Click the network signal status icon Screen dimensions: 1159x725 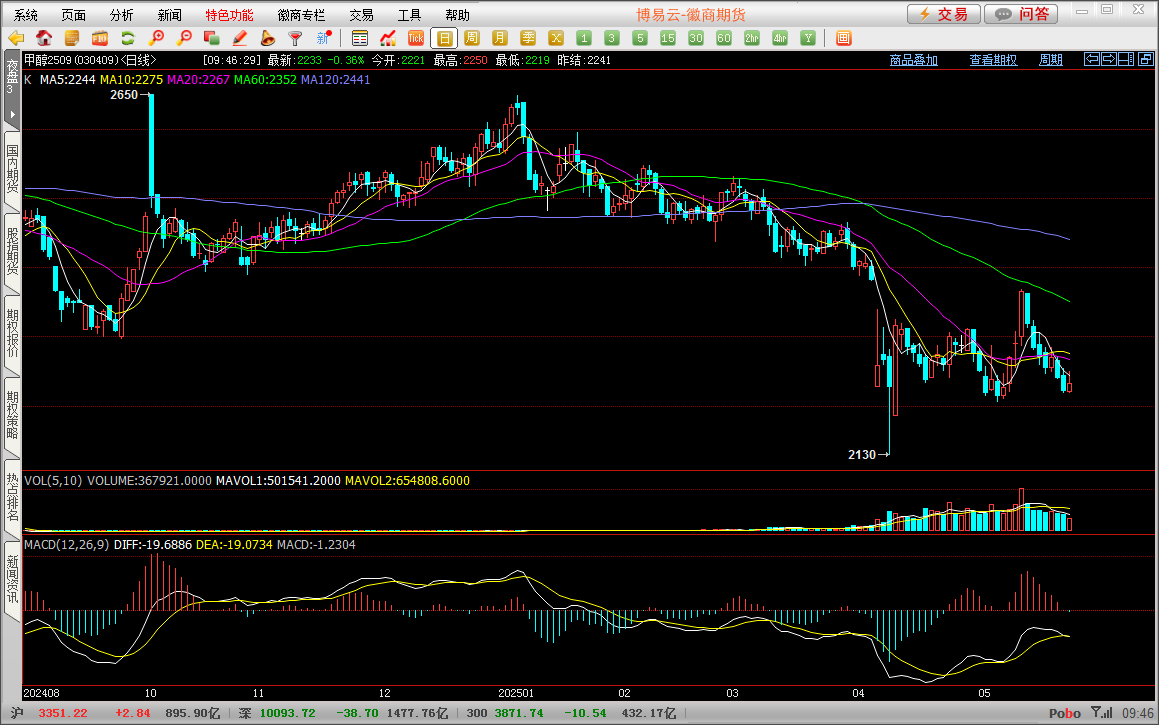pyautogui.click(x=1102, y=712)
